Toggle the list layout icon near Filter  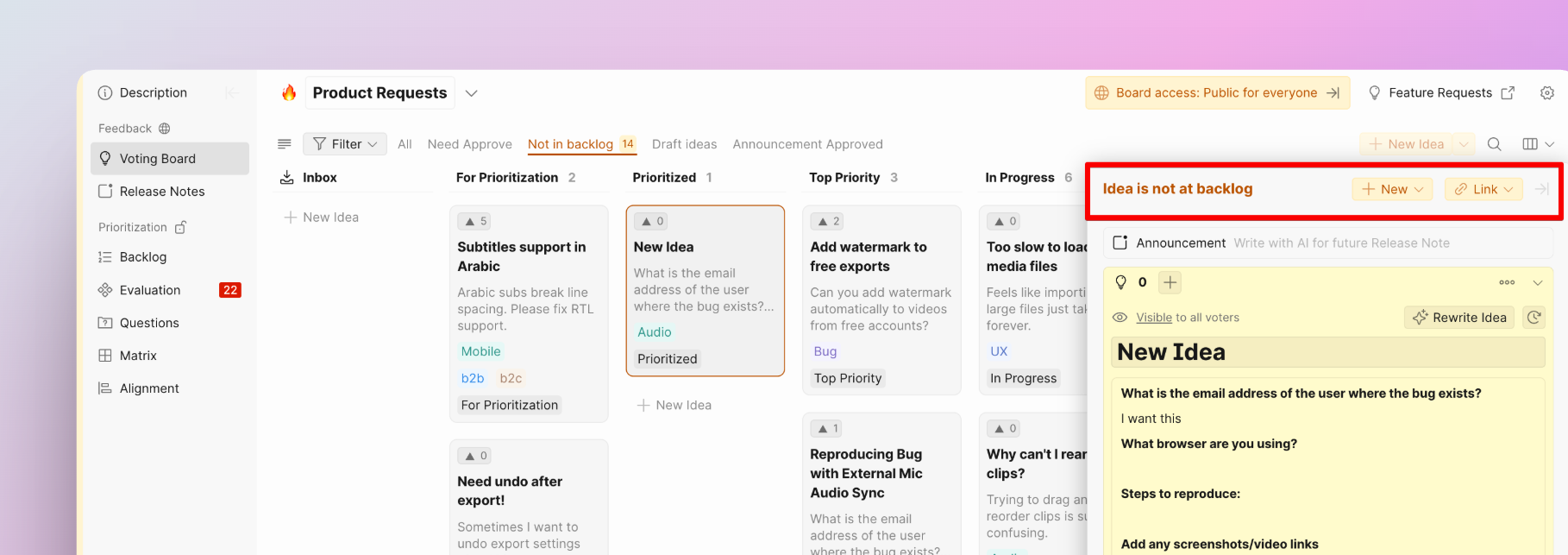(285, 144)
